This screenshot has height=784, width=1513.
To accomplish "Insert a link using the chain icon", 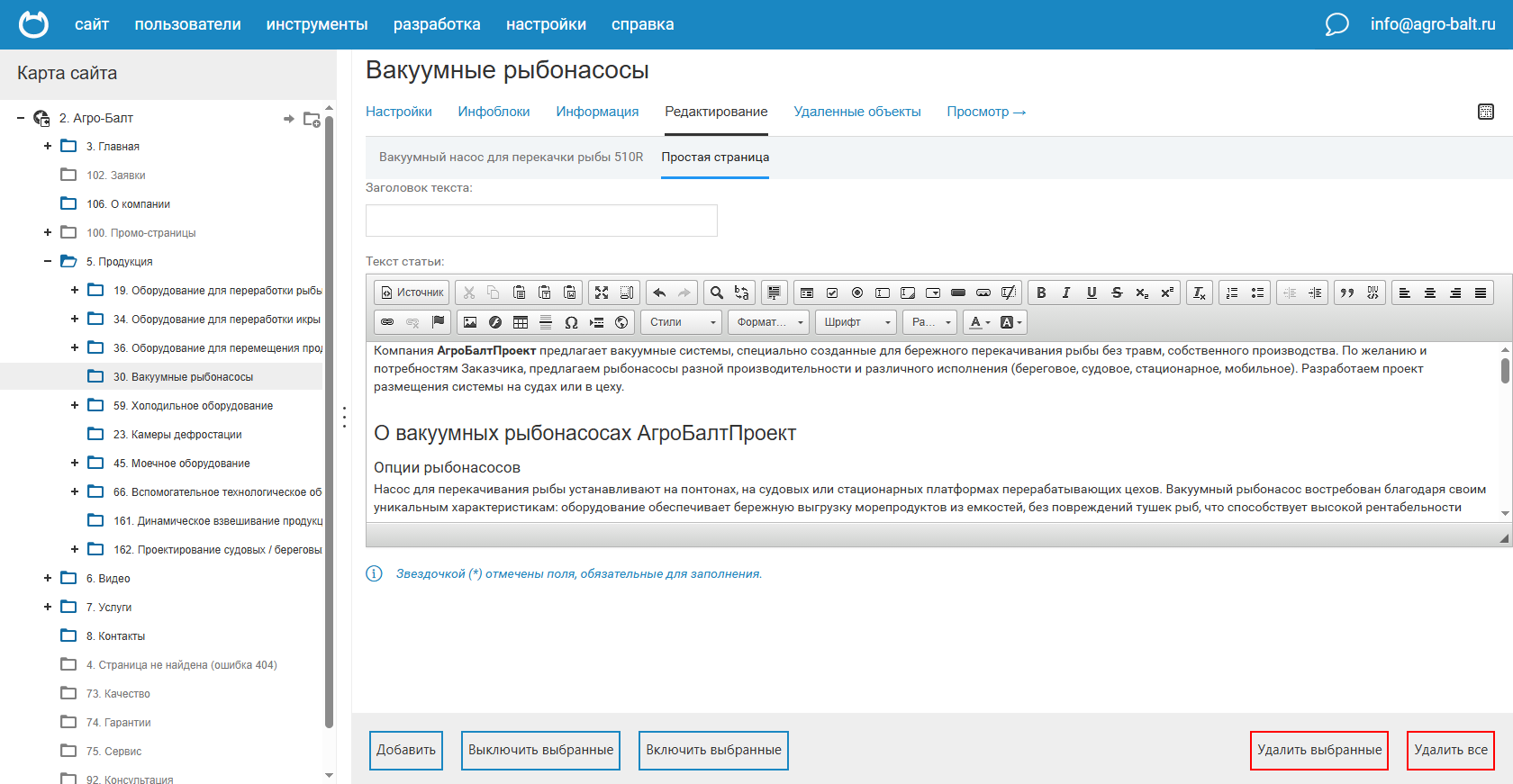I will pos(387,322).
